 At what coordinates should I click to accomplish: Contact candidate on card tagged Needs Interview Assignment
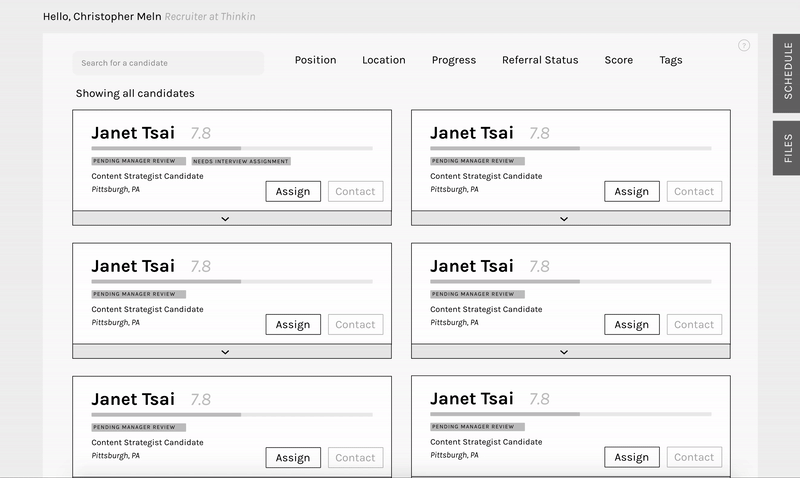[x=355, y=191]
